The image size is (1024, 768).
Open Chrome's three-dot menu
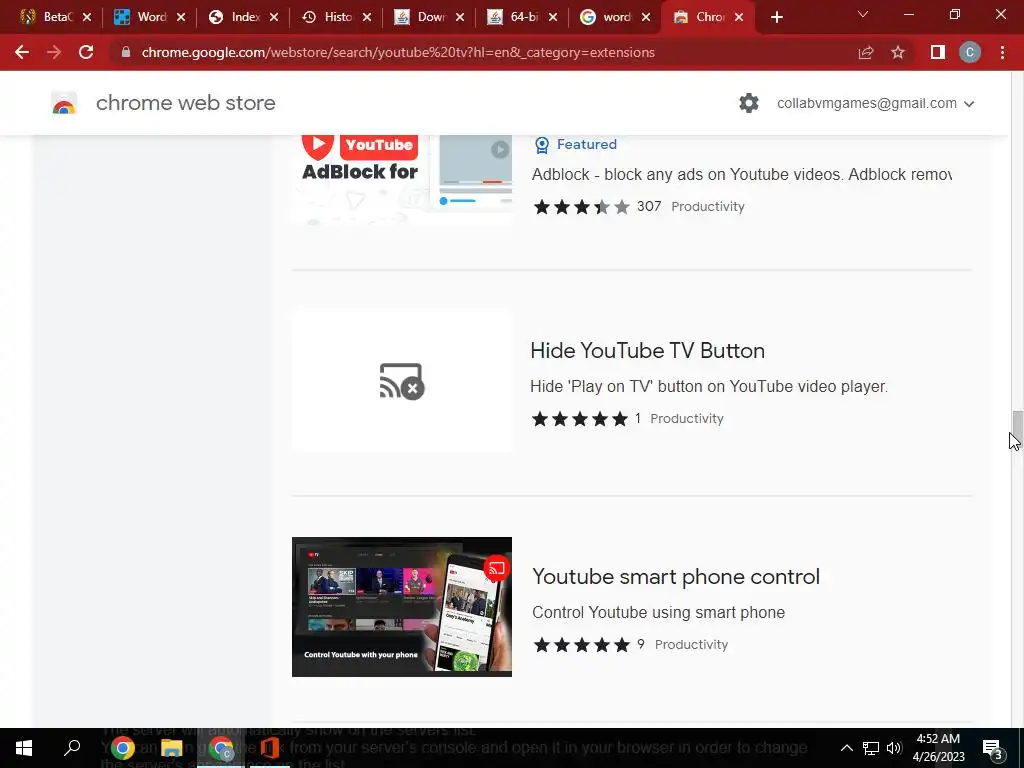(x=1002, y=52)
